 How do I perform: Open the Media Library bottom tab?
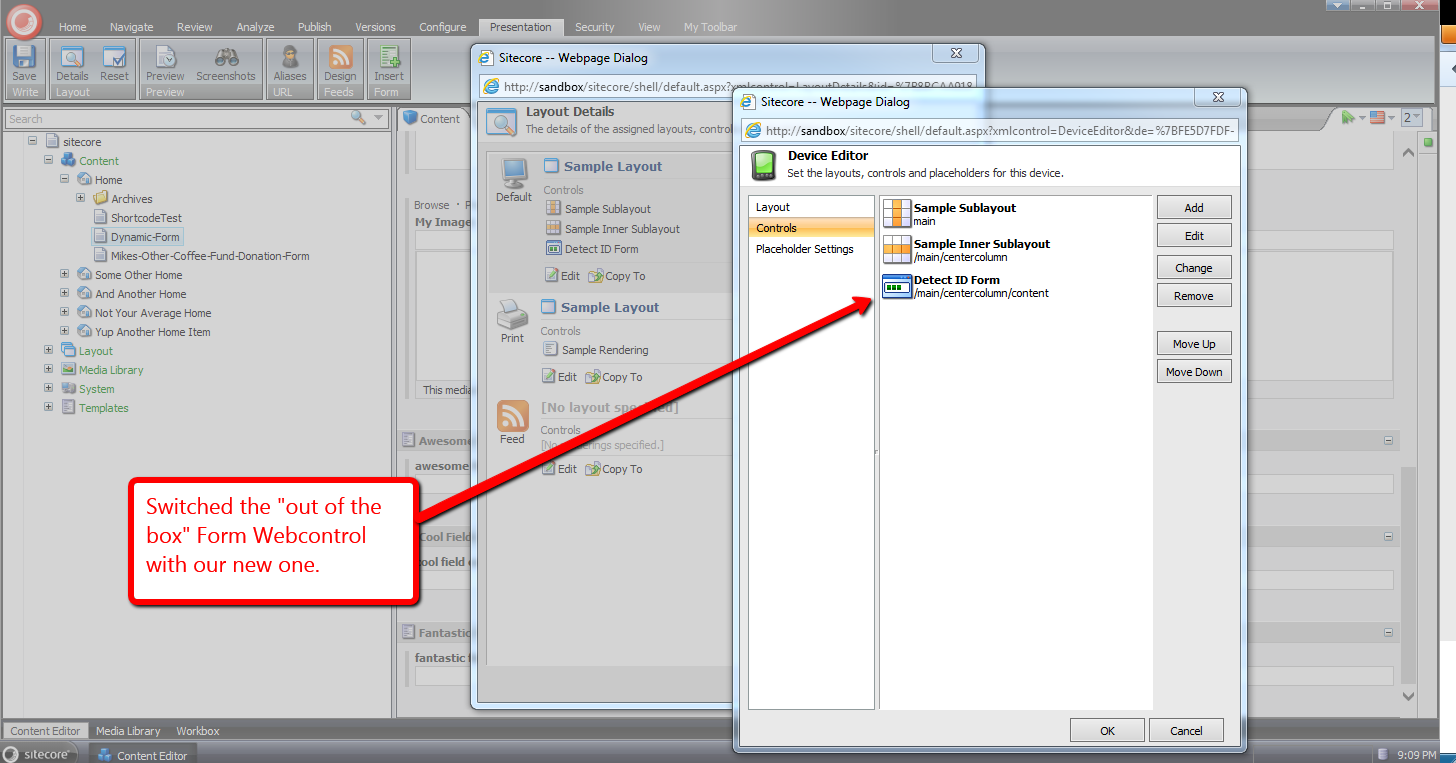(x=128, y=731)
